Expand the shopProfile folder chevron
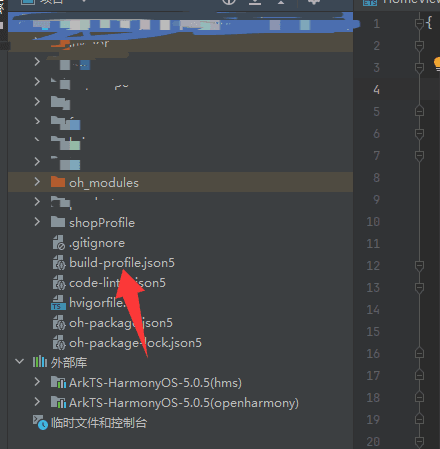 pyautogui.click(x=37, y=222)
